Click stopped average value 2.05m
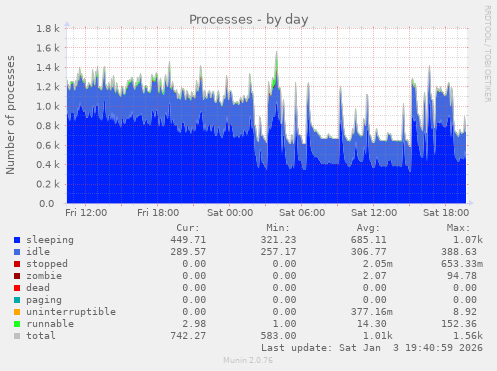The width and height of the screenshot is (497, 371). click(x=378, y=264)
